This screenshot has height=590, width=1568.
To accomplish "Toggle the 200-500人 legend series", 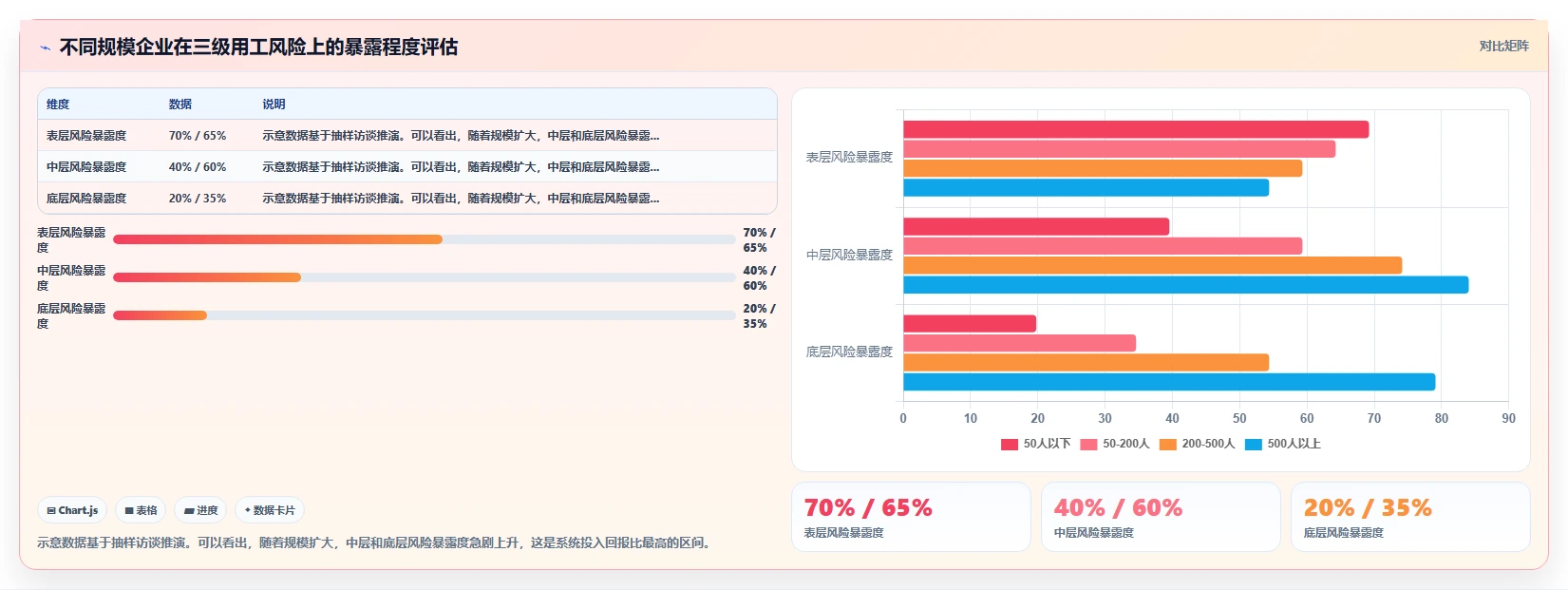I will pyautogui.click(x=1197, y=444).
